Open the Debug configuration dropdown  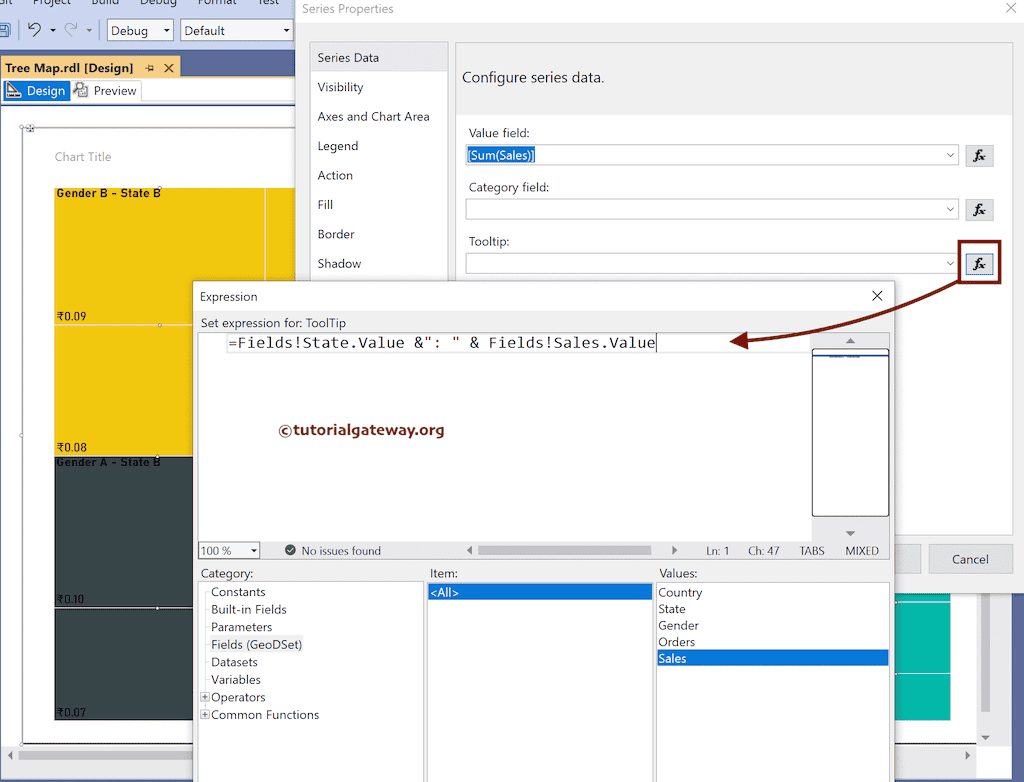click(x=165, y=30)
